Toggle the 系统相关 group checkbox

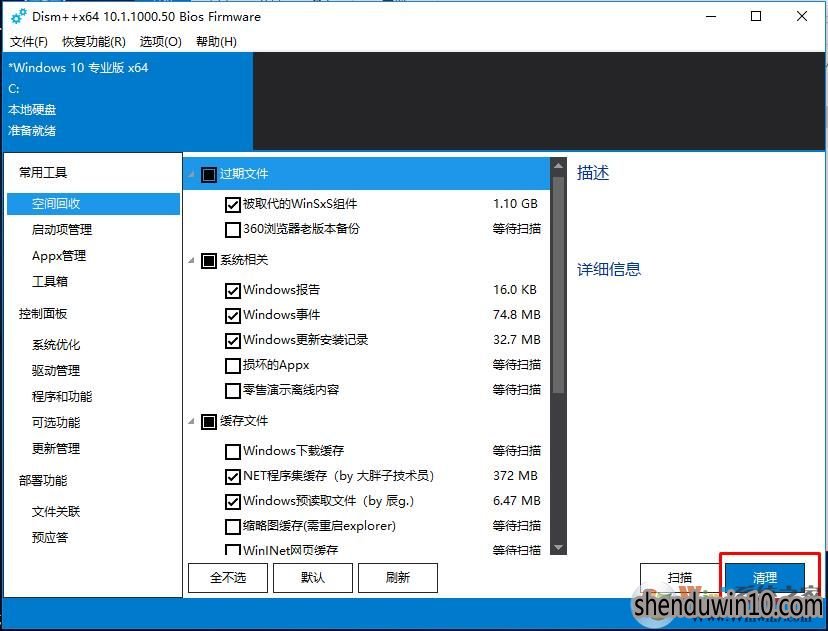tap(209, 260)
